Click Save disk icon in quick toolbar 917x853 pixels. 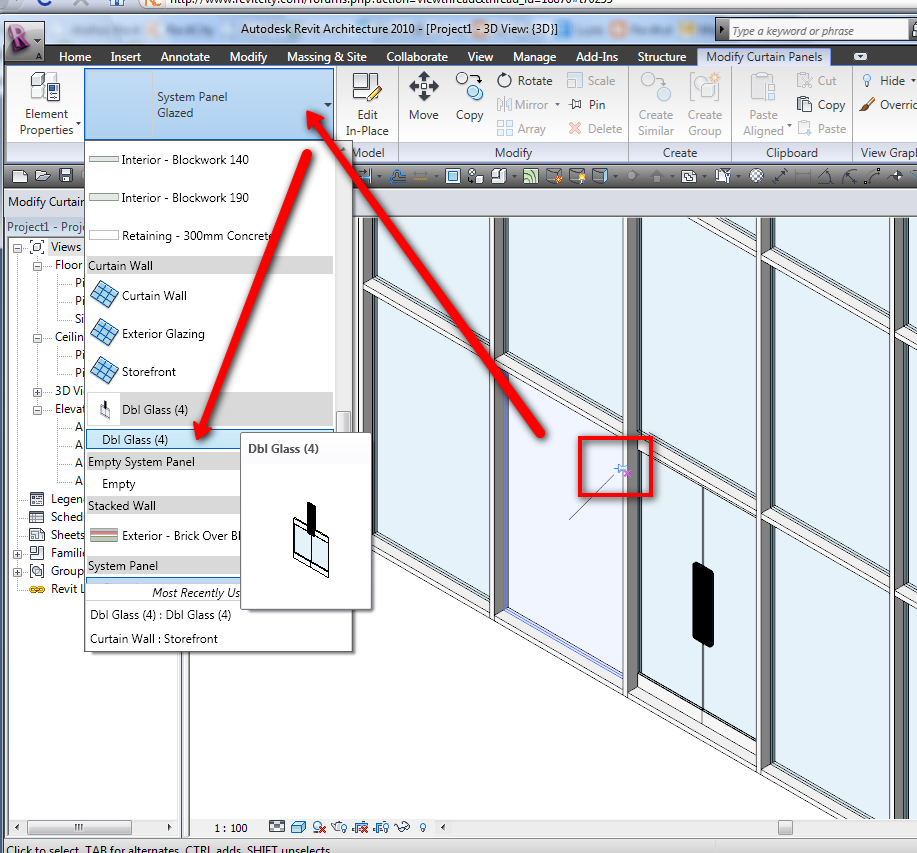[x=66, y=175]
